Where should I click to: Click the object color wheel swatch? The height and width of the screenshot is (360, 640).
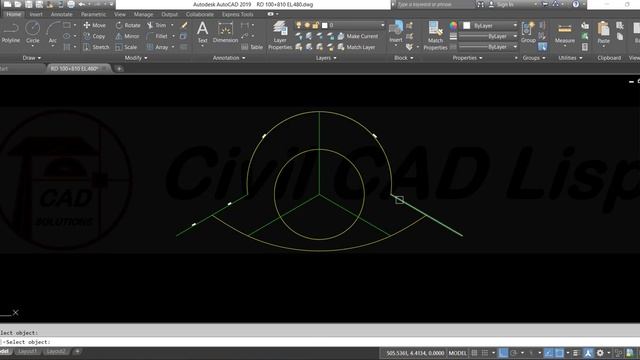[x=453, y=26]
